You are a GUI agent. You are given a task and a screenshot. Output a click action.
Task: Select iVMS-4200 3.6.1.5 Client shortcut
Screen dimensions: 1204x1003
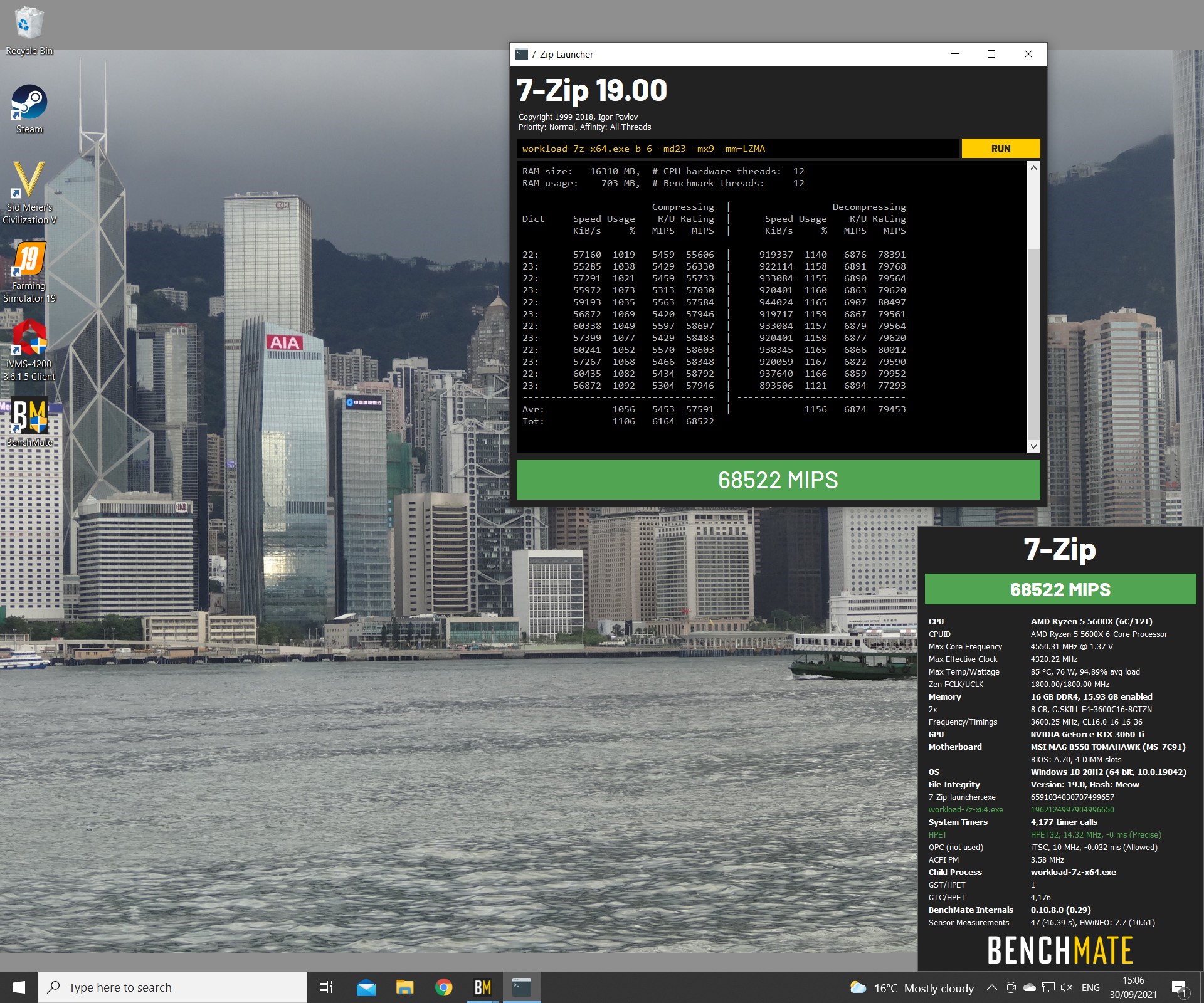(x=29, y=350)
